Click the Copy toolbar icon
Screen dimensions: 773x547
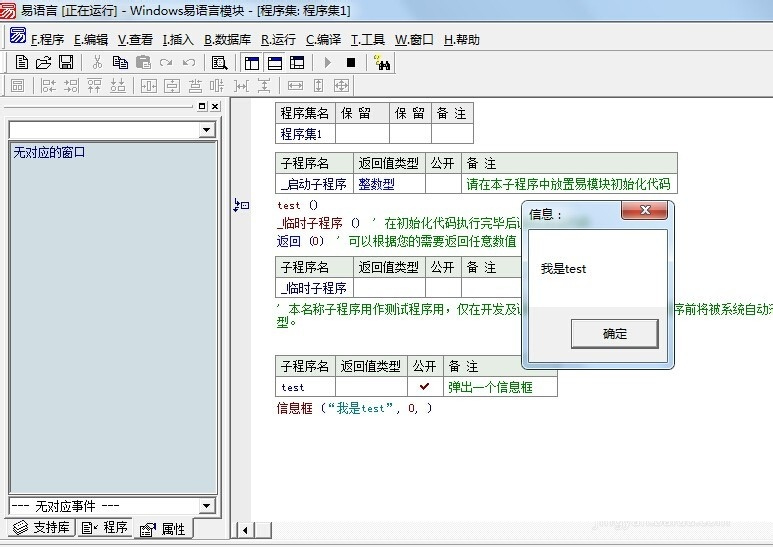point(120,62)
